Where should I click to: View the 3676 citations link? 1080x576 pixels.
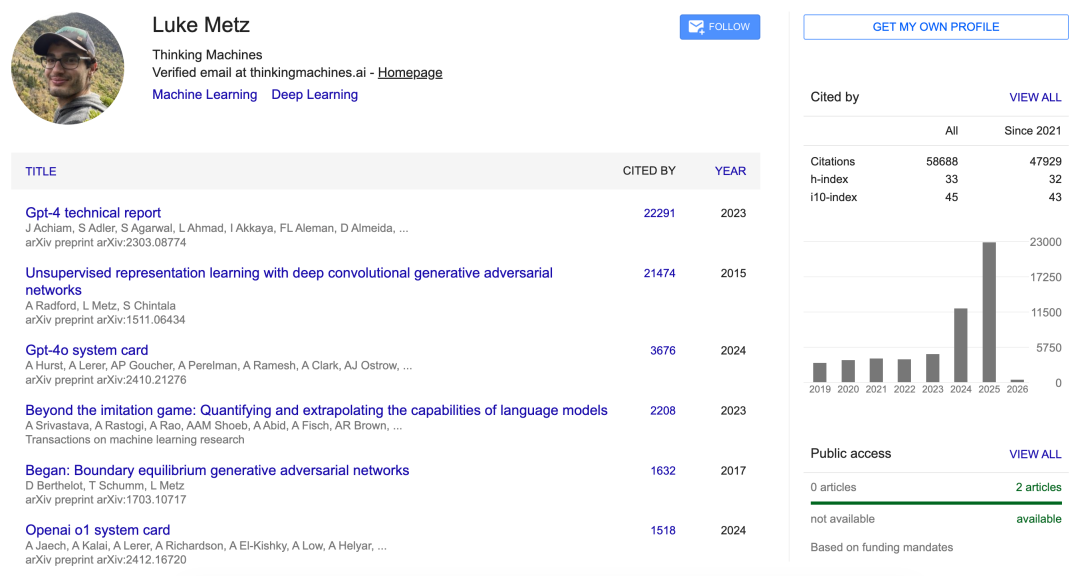pyautogui.click(x=663, y=350)
